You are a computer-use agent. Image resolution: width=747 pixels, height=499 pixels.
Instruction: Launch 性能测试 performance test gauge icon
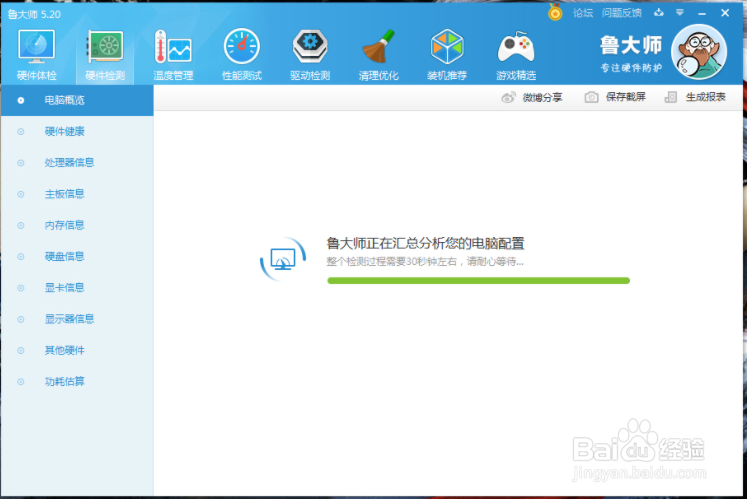point(242,46)
